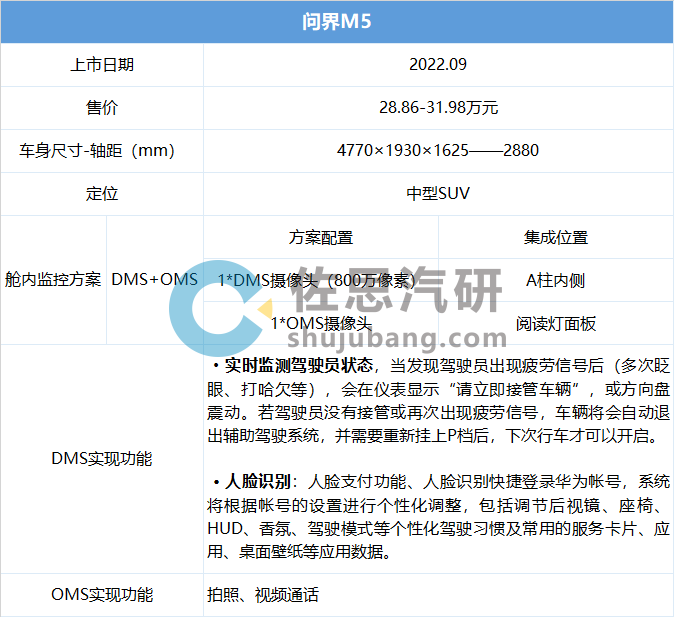Click the A柱内侧 cell
Image resolution: width=674 pixels, height=617 pixels.
tap(556, 280)
